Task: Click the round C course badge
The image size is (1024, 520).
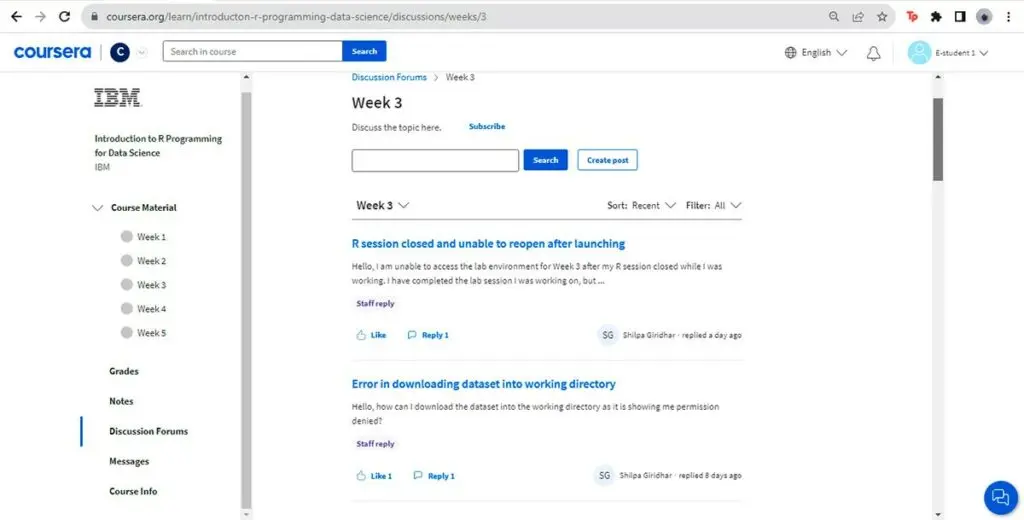Action: point(120,52)
